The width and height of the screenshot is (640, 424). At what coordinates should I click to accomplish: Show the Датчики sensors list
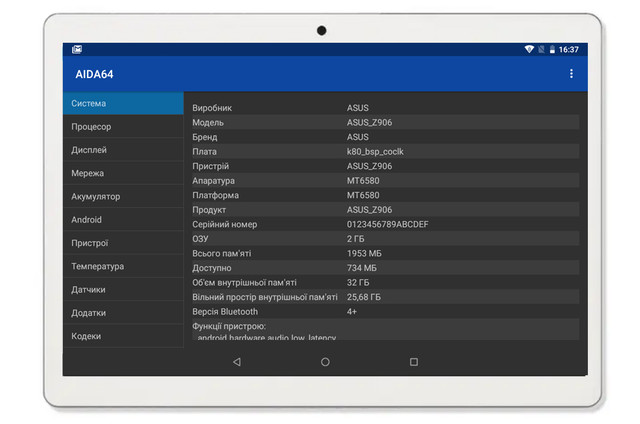coord(123,290)
